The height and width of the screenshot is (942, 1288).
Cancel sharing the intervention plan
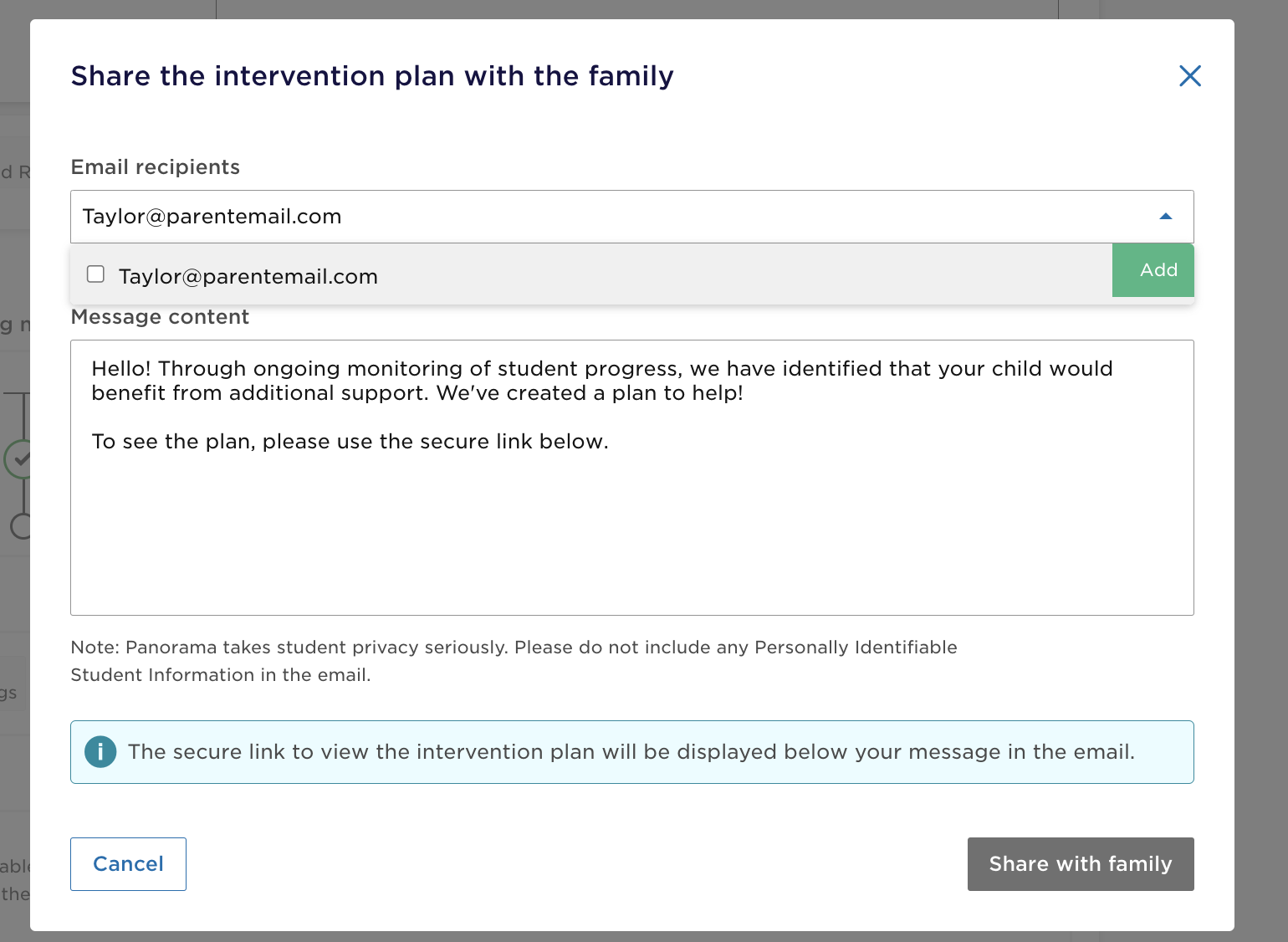(x=128, y=864)
